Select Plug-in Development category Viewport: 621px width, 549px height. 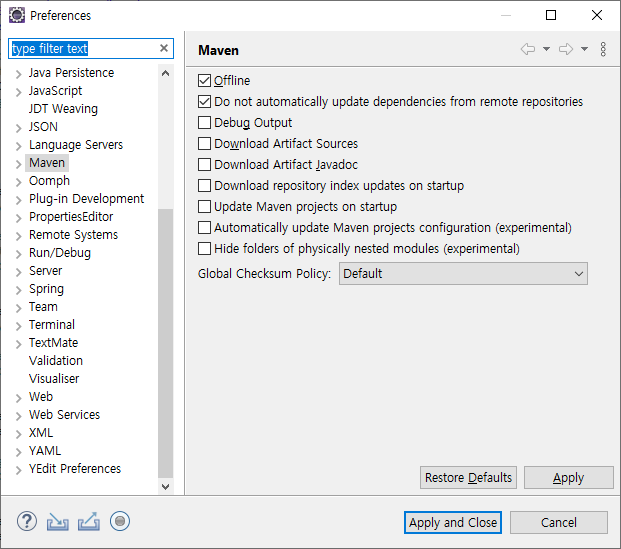pos(86,198)
